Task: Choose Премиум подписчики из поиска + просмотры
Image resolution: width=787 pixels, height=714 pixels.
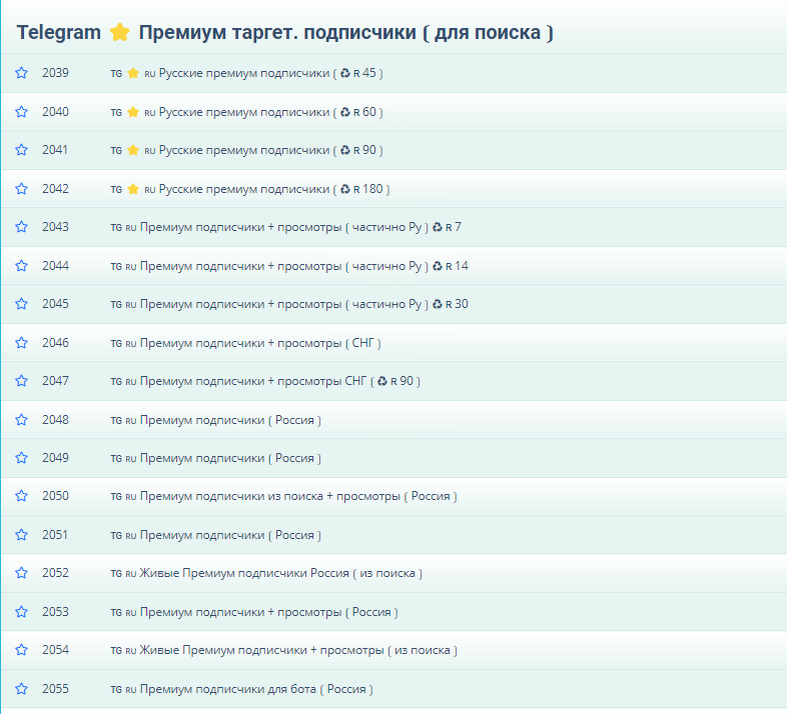Action: (284, 496)
